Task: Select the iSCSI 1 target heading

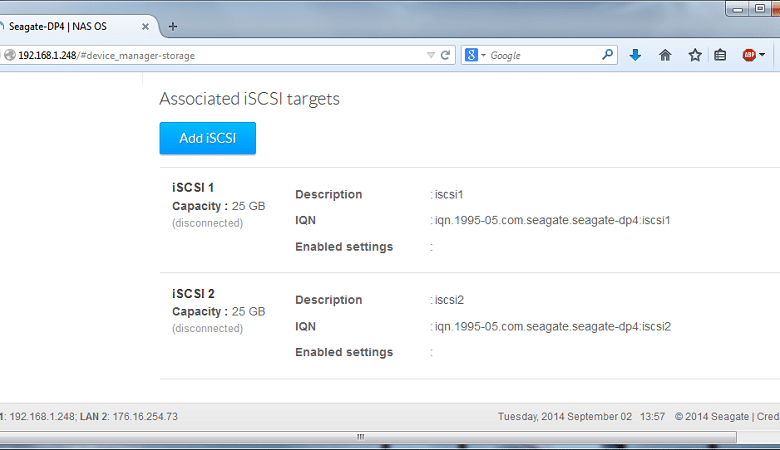Action: (x=193, y=187)
